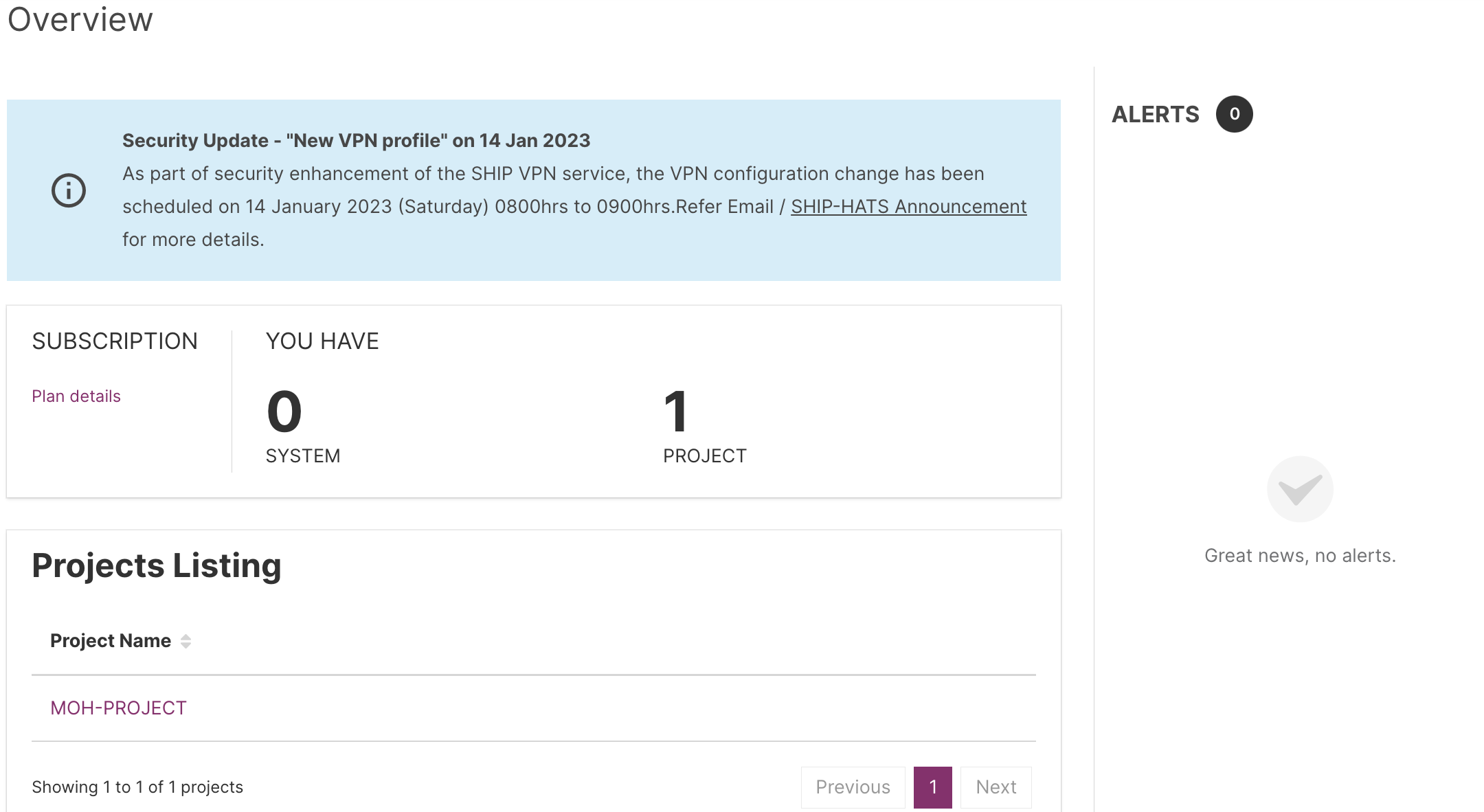Viewport: 1484px width, 812px height.
Task: Open the MOH-PROJECT project
Action: click(x=118, y=708)
